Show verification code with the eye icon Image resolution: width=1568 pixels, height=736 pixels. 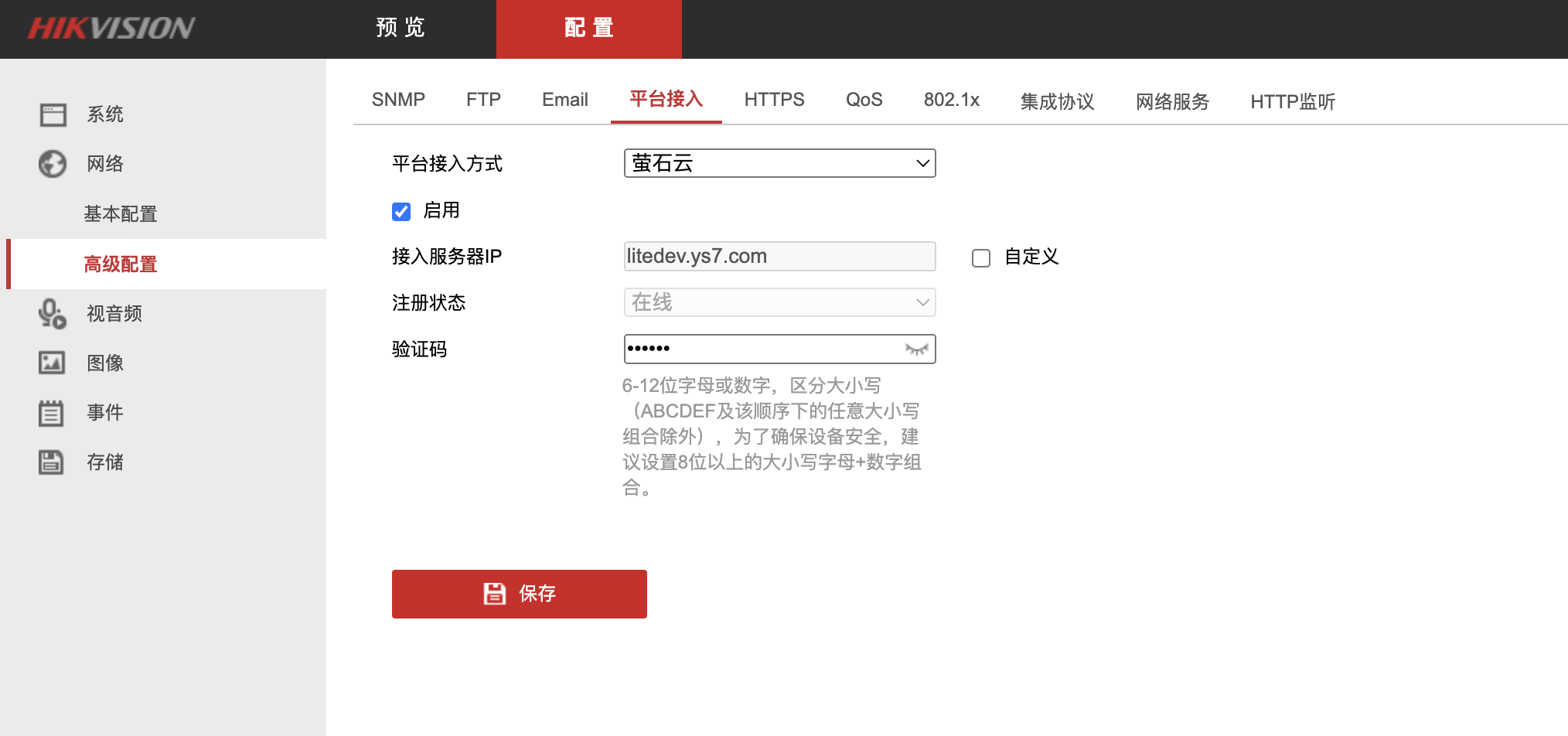[916, 349]
